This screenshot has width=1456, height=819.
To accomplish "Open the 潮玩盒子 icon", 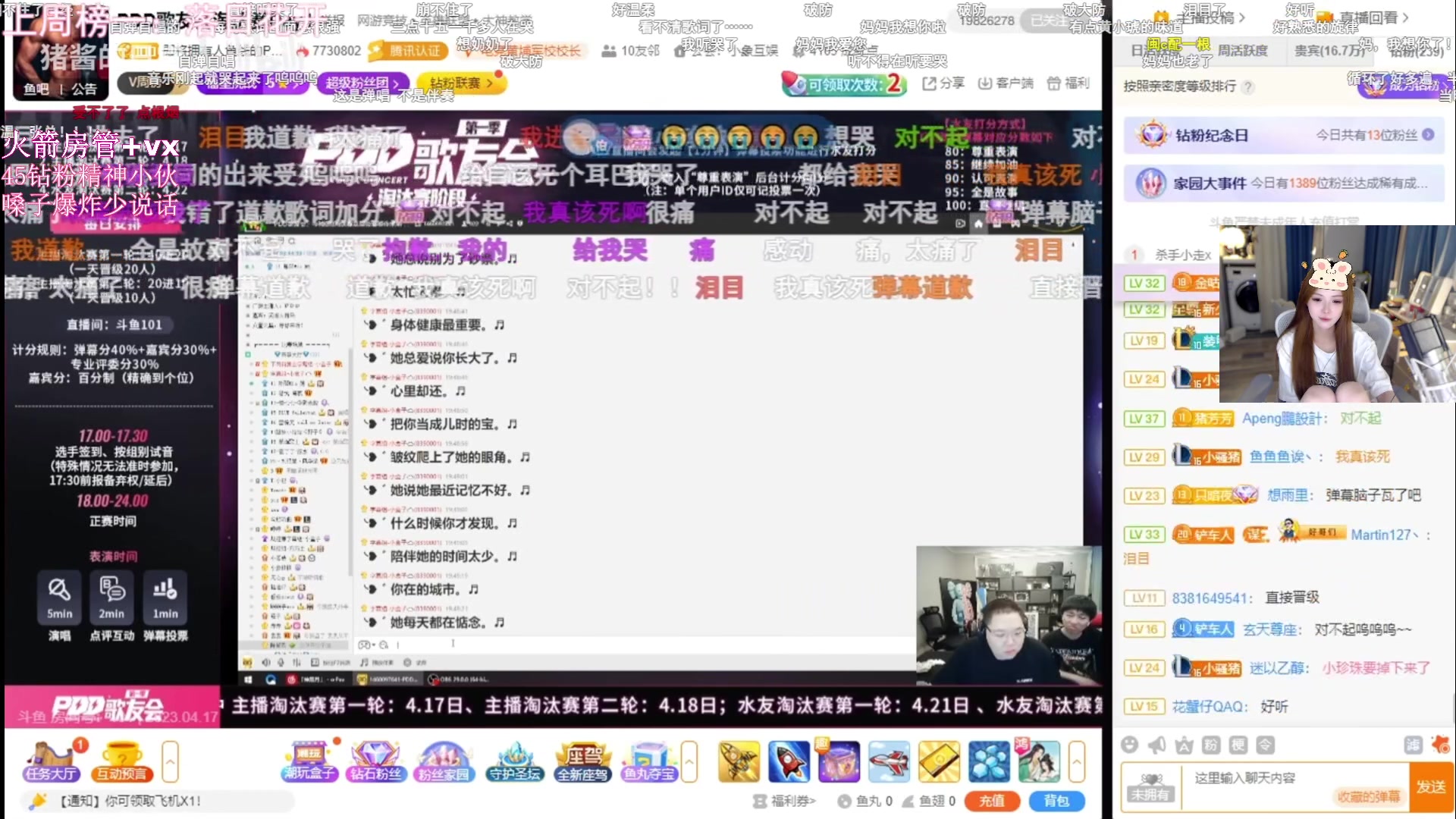I will [309, 761].
